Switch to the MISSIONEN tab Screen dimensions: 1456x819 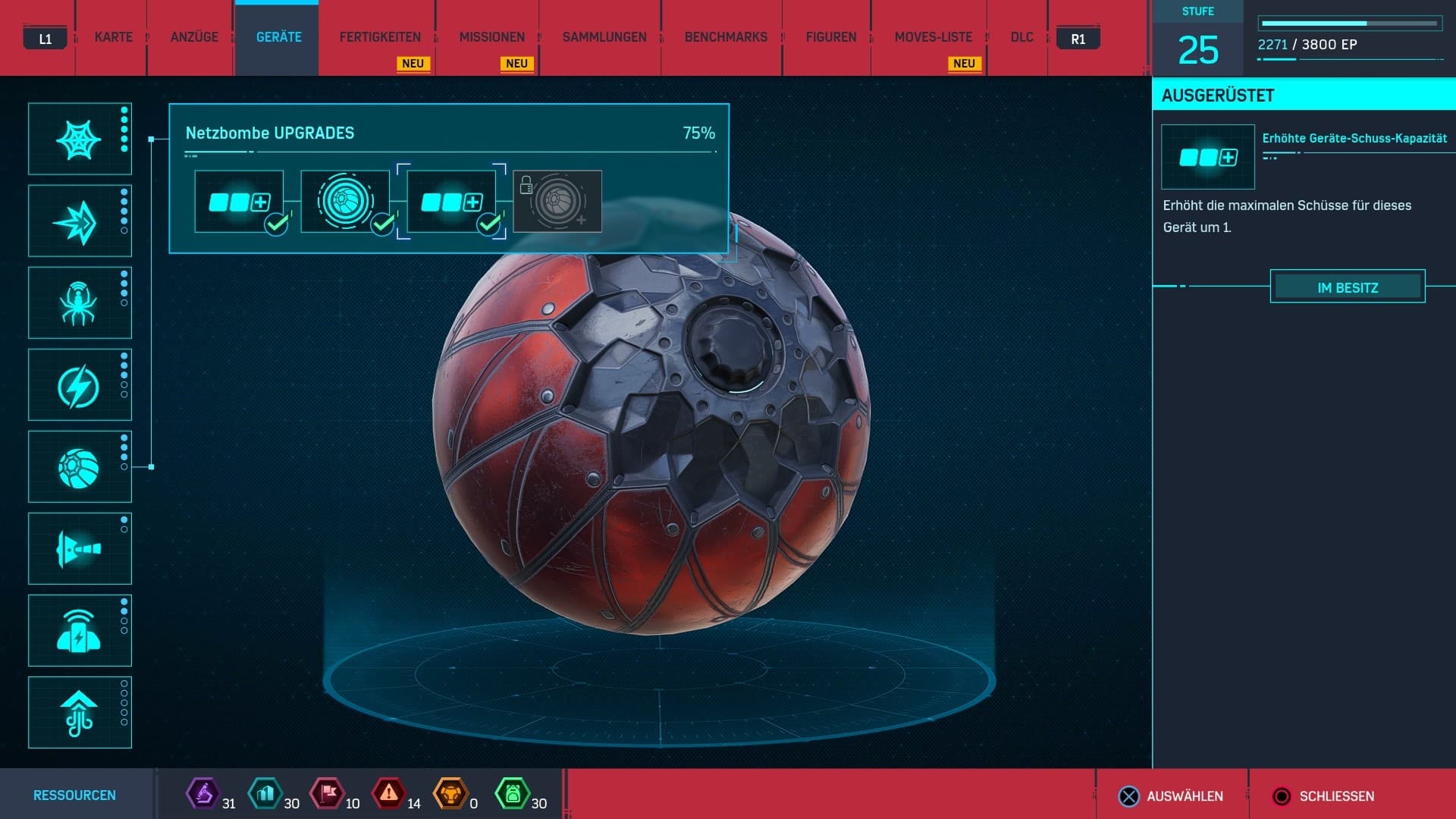point(492,37)
